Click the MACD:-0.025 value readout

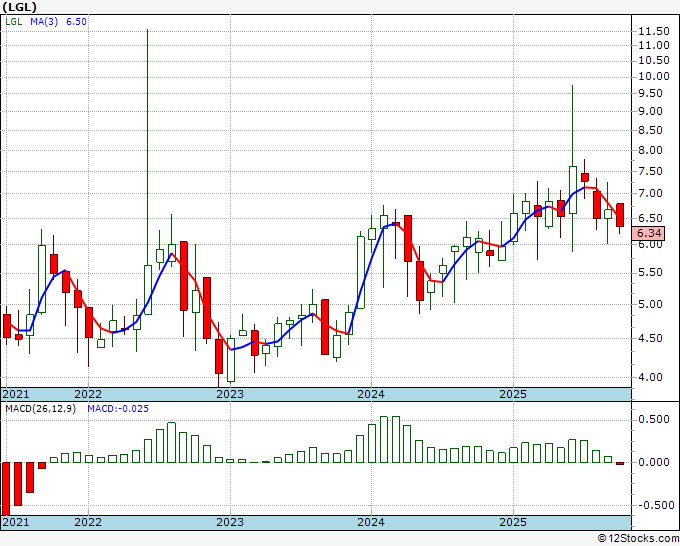118,409
